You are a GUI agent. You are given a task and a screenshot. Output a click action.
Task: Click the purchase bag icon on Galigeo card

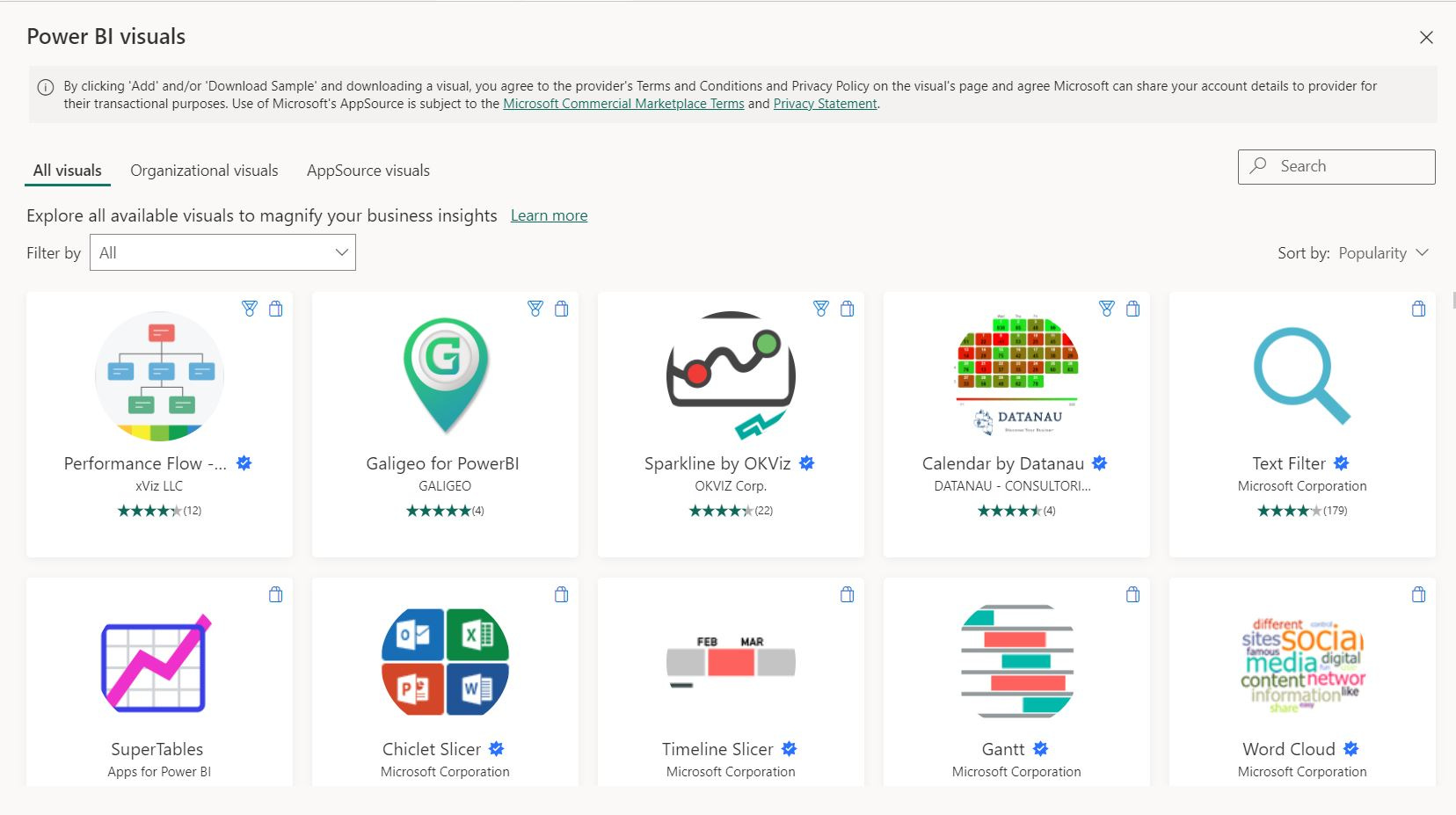pos(562,309)
